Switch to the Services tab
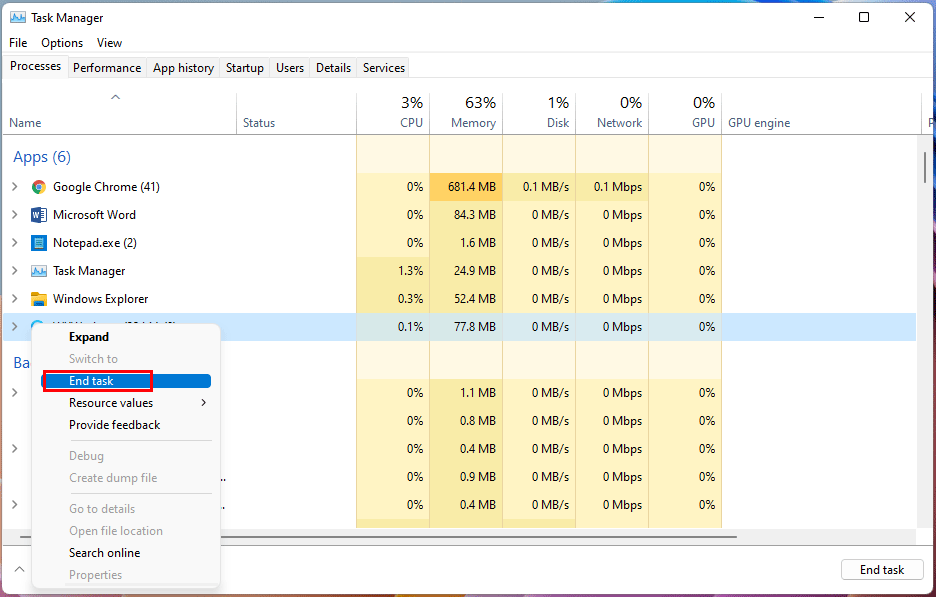This screenshot has width=936, height=597. click(384, 68)
